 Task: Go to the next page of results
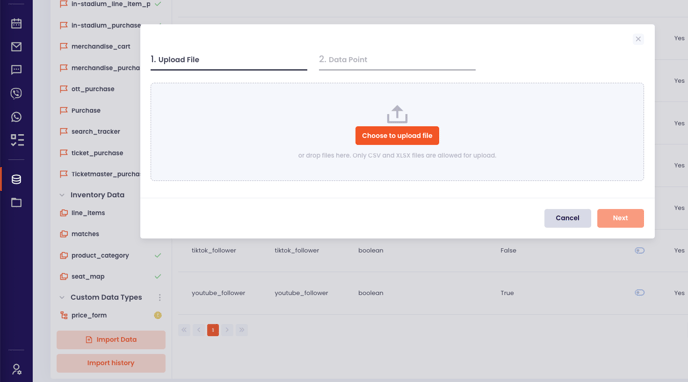pyautogui.click(x=227, y=330)
